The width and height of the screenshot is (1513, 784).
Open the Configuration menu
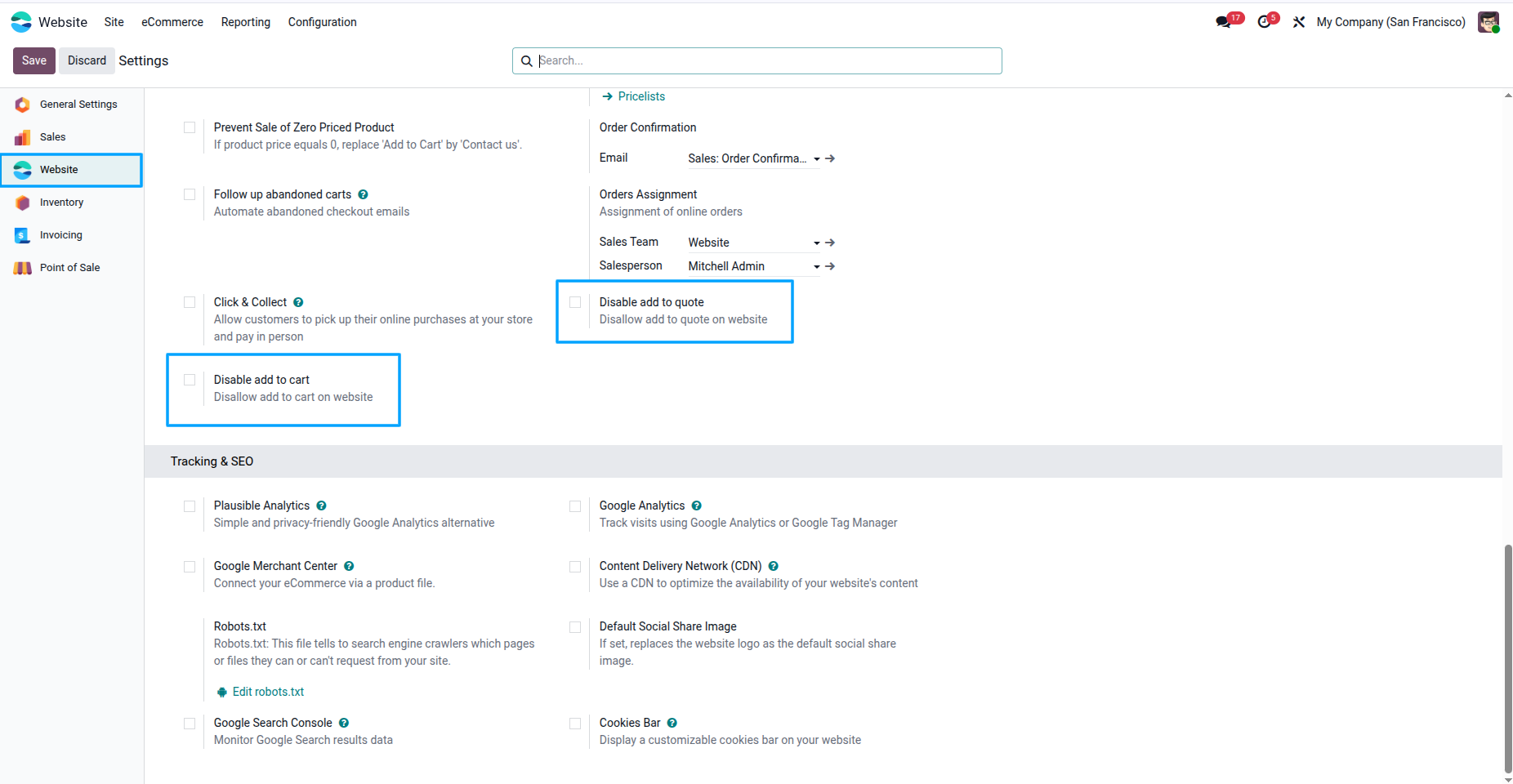click(x=322, y=22)
